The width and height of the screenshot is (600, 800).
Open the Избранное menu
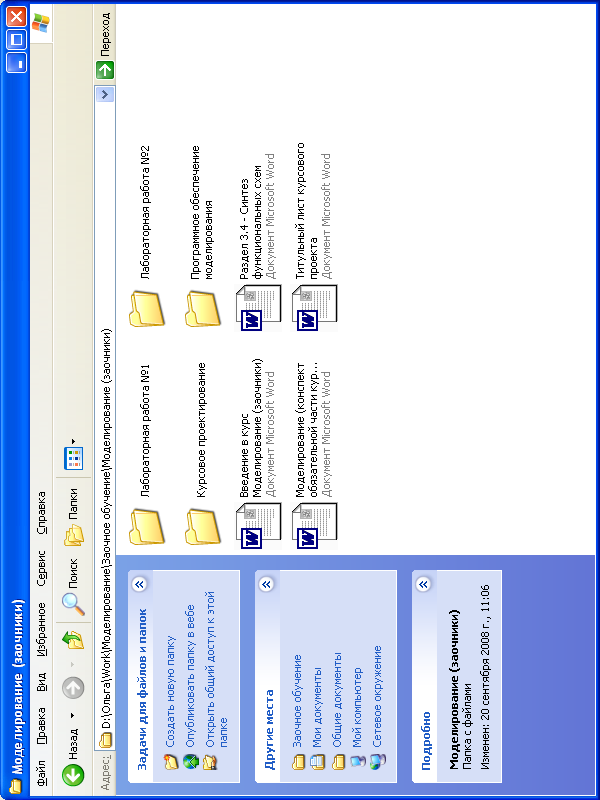click(x=41, y=629)
